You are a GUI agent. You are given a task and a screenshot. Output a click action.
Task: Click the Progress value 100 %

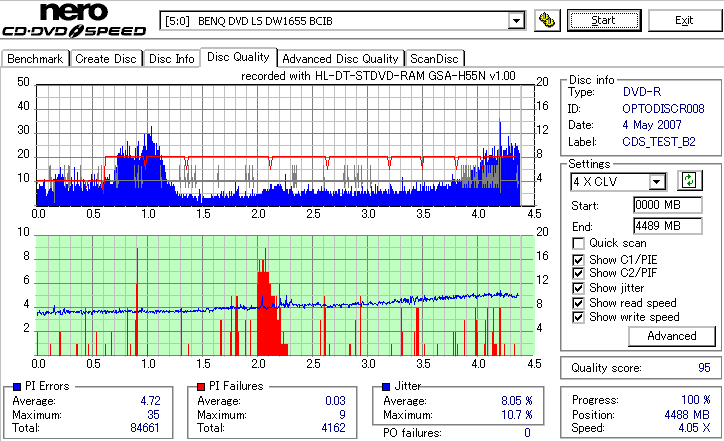tap(696, 400)
